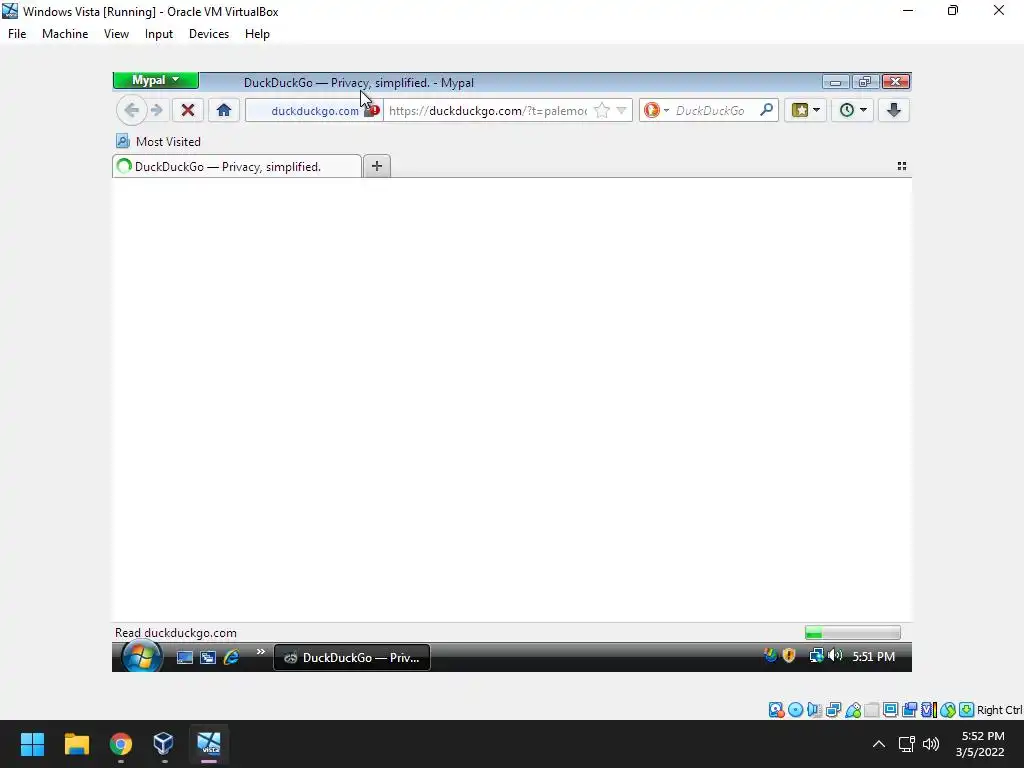Open the History clock dropdown button
This screenshot has height=768, width=1024.
point(853,110)
